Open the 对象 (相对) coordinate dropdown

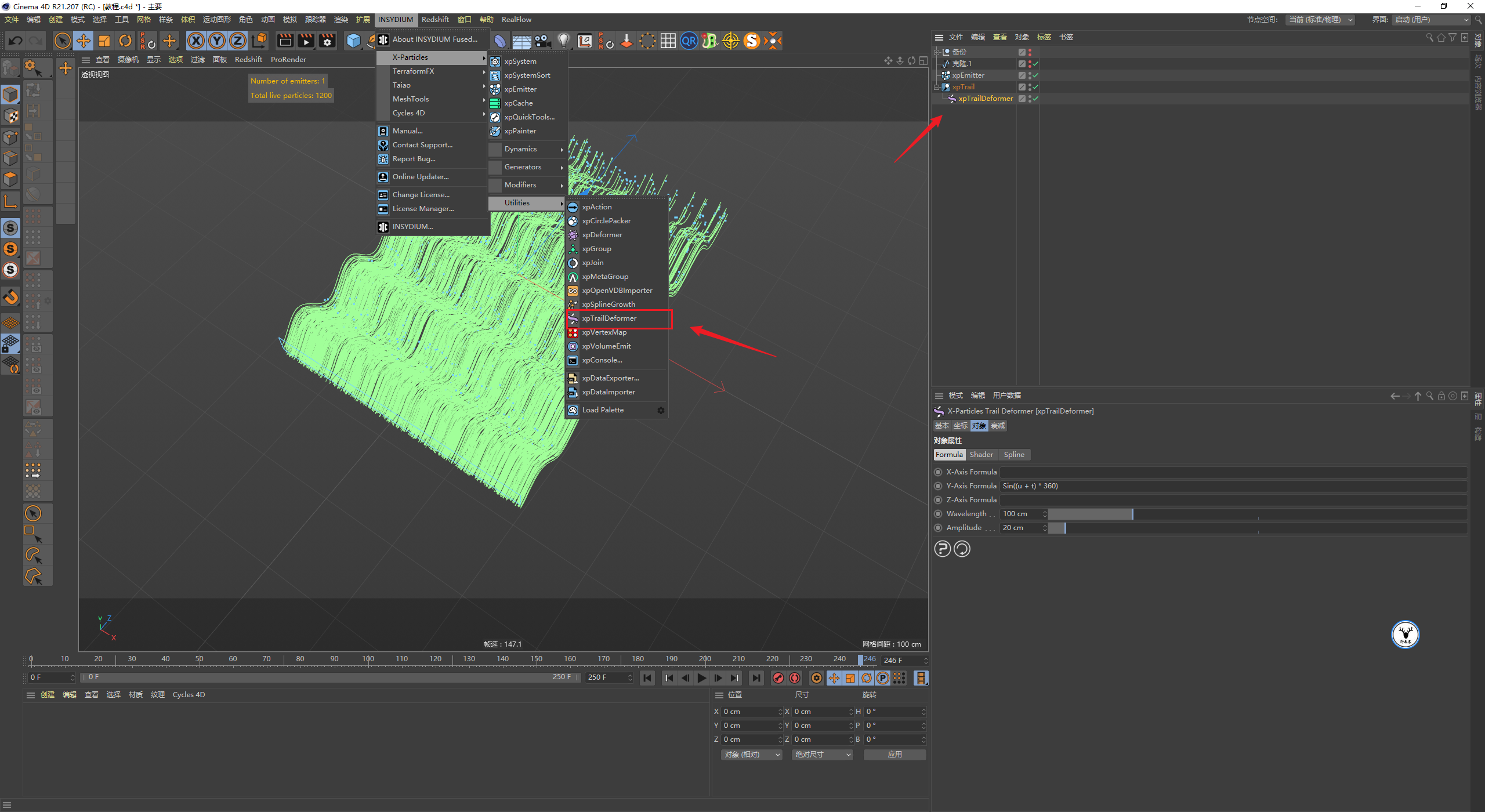752,755
